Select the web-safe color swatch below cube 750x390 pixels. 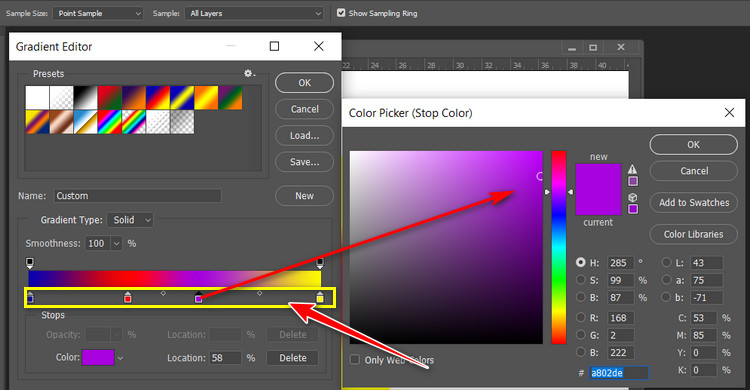click(x=633, y=209)
